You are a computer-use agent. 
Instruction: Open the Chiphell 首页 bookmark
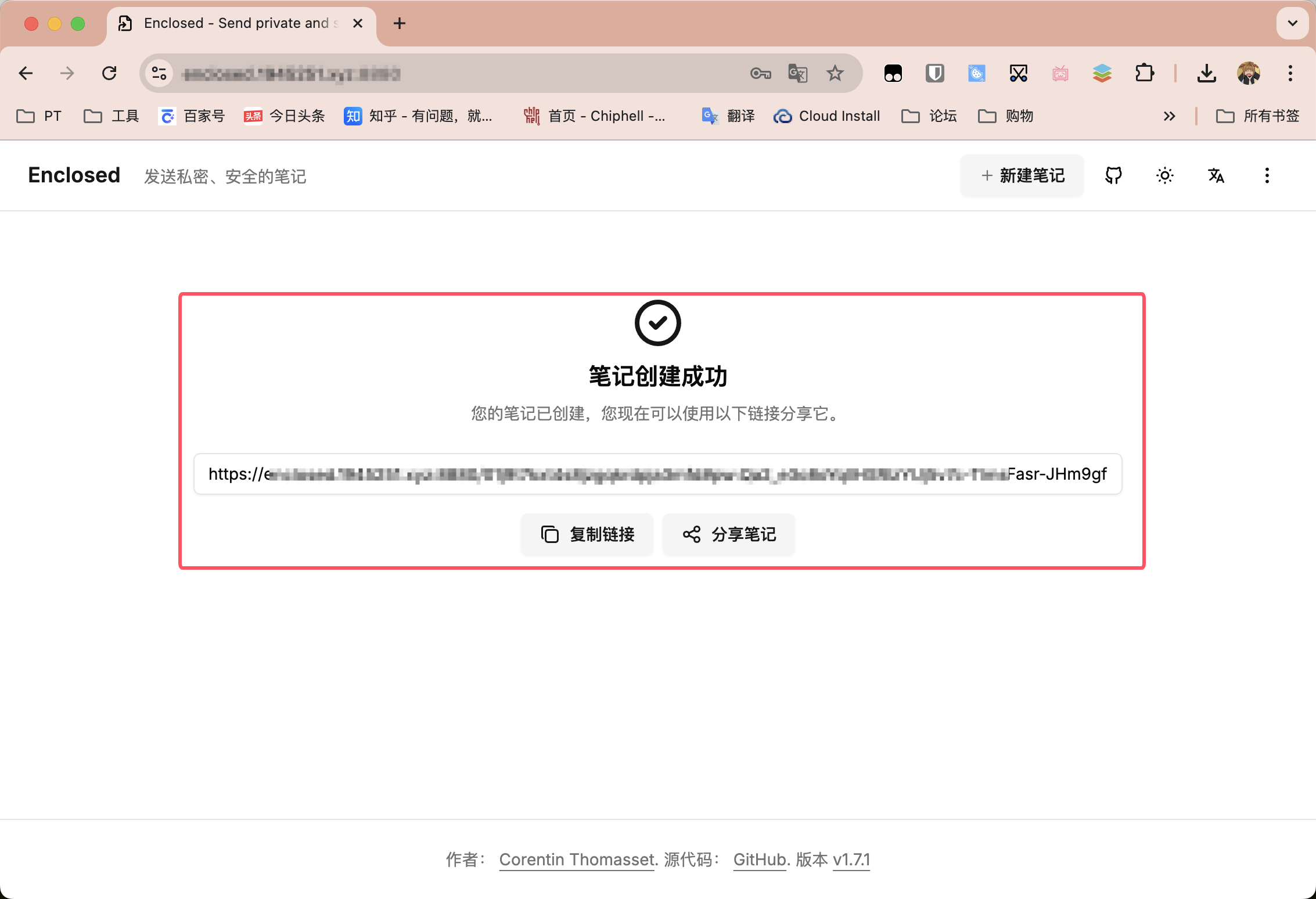coord(595,116)
